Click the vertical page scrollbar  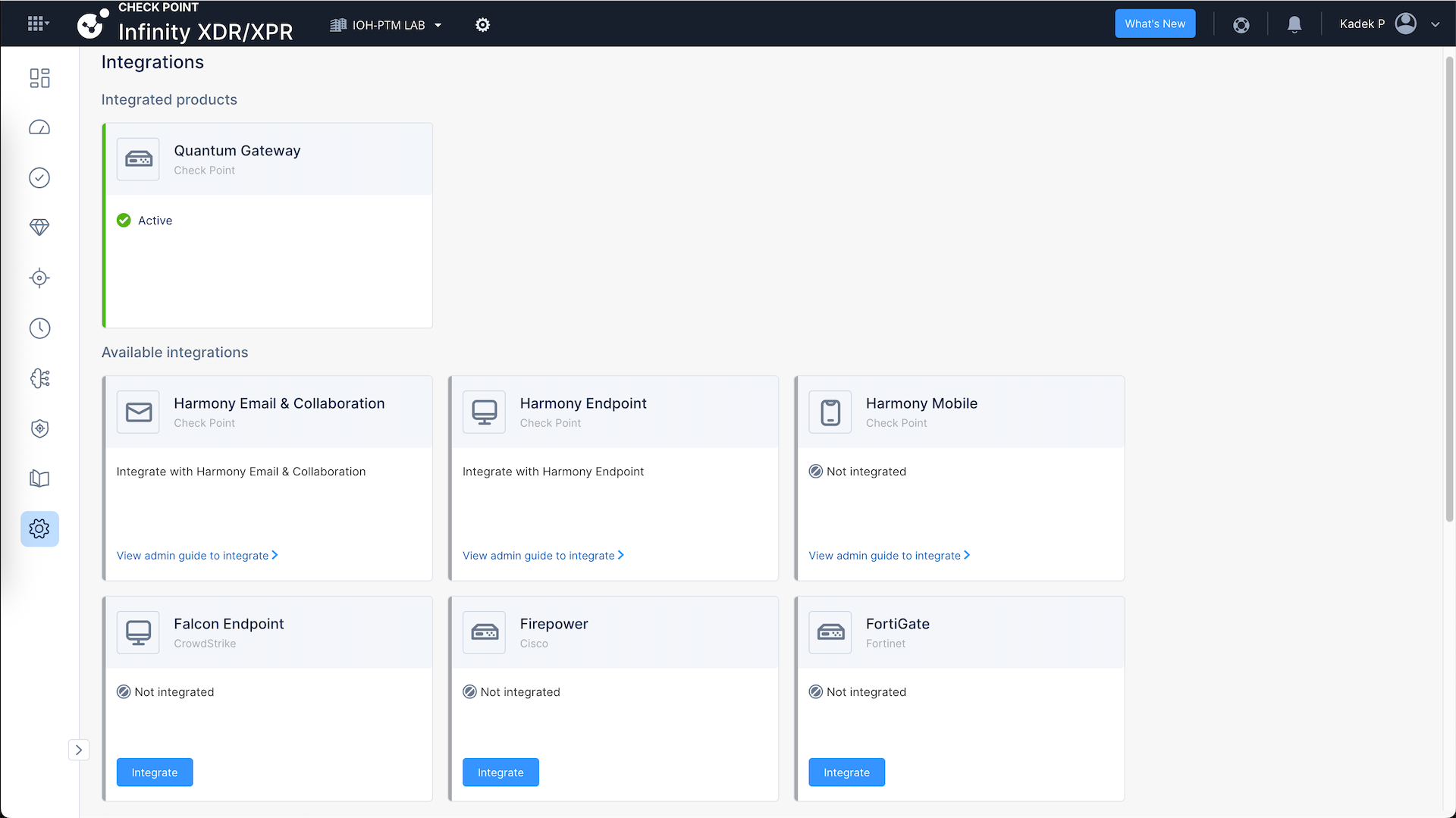click(1449, 288)
